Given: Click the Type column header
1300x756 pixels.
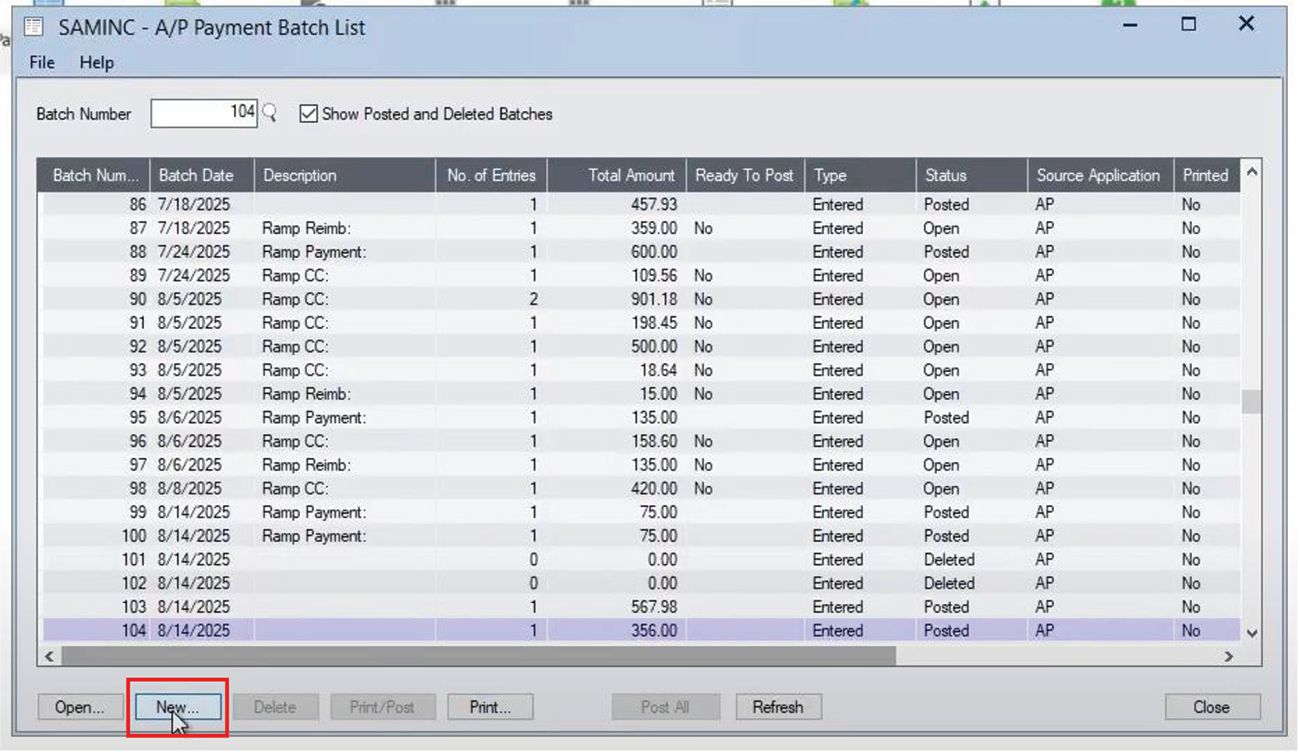Looking at the screenshot, I should pos(860,175).
